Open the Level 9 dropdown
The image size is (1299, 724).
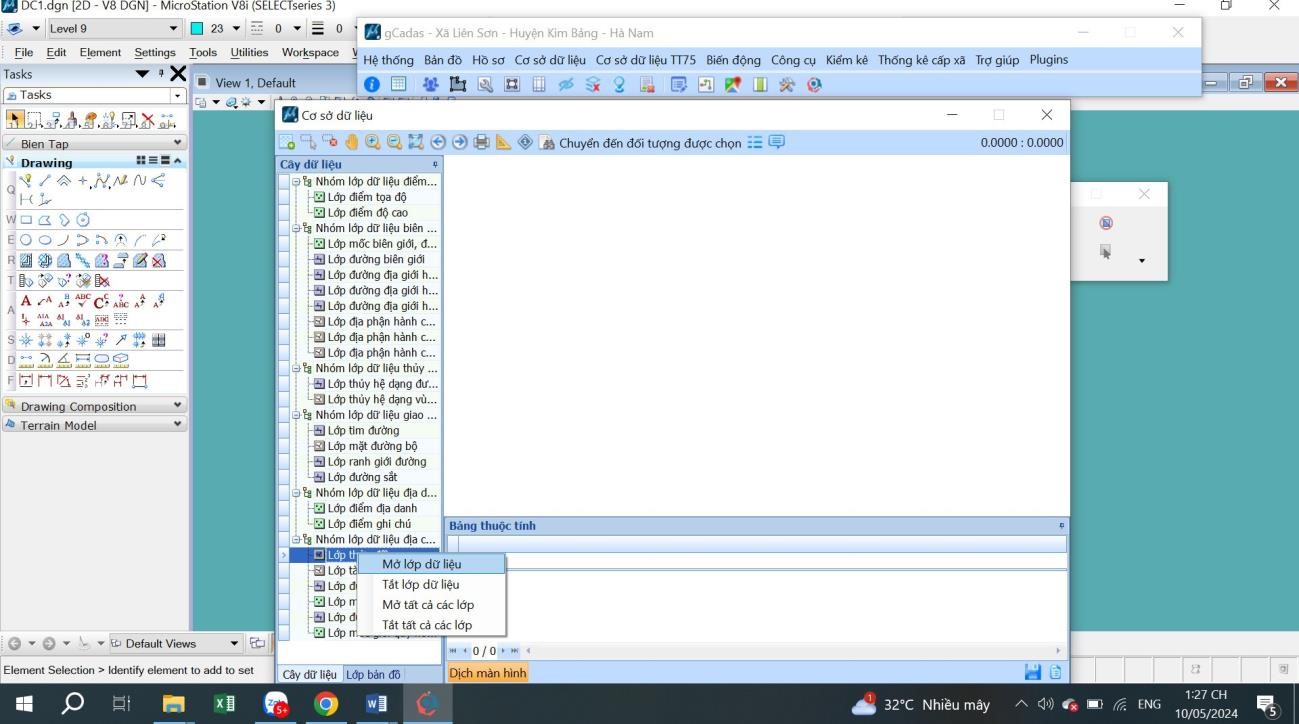[x=173, y=29]
